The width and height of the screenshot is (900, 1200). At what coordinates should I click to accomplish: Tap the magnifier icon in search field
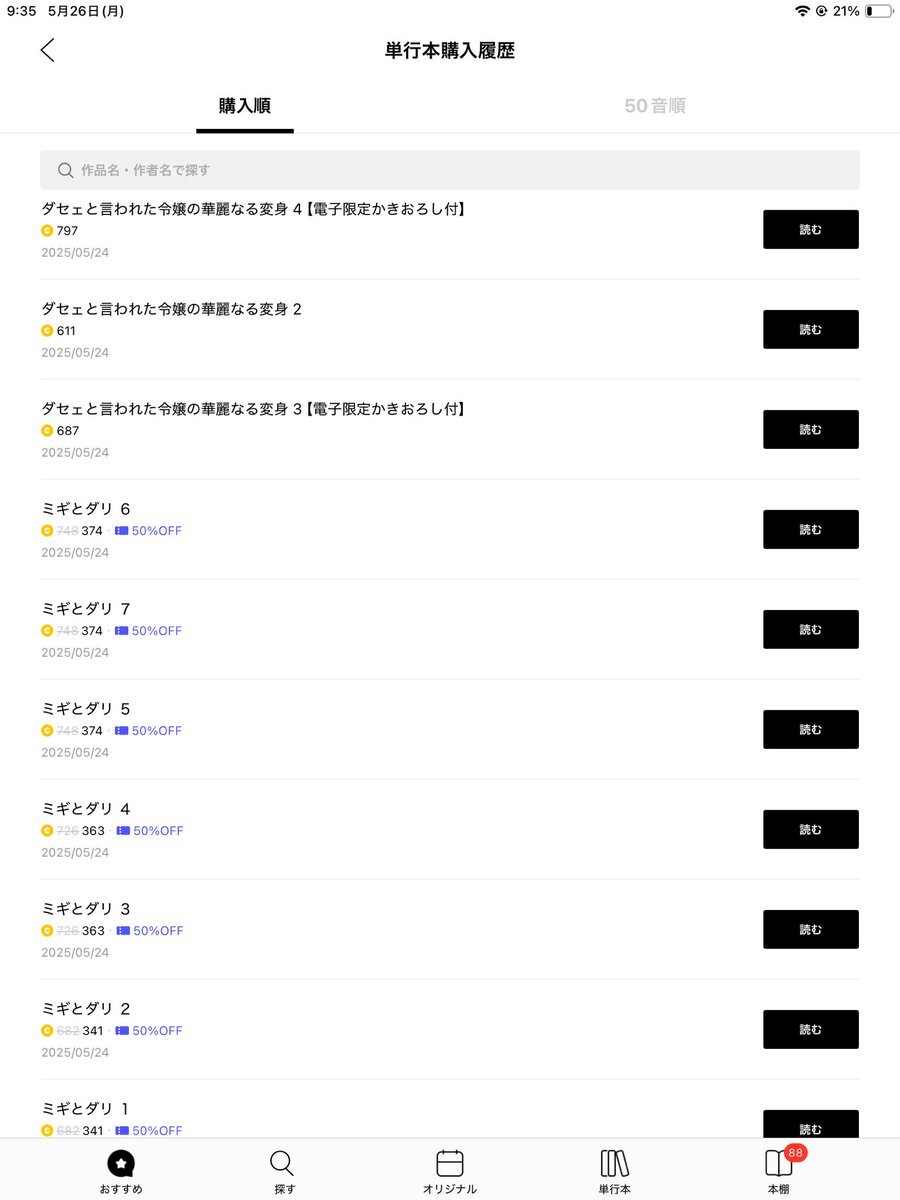pyautogui.click(x=66, y=170)
